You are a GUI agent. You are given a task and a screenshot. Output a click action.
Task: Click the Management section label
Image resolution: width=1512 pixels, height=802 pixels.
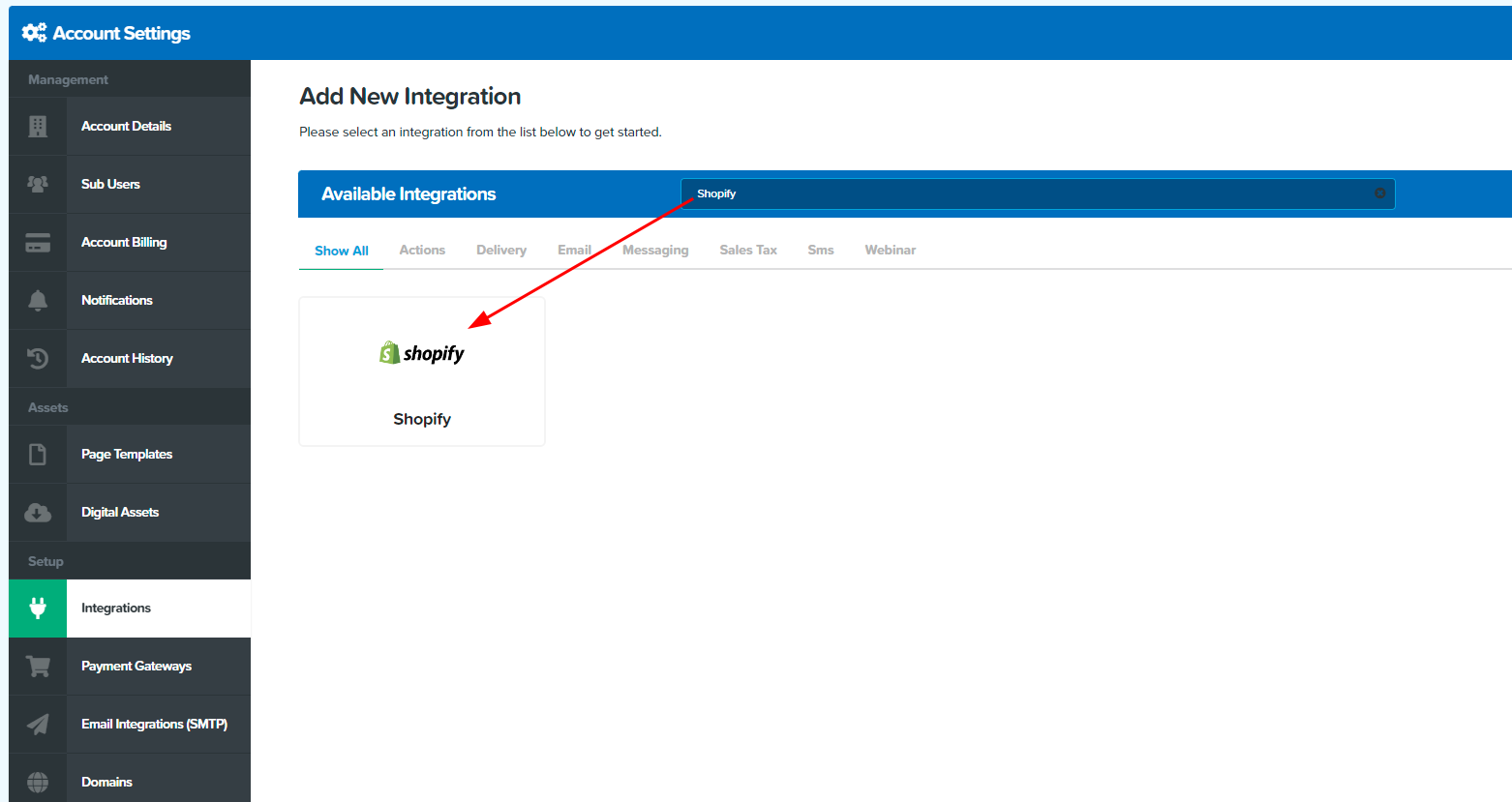click(x=68, y=79)
